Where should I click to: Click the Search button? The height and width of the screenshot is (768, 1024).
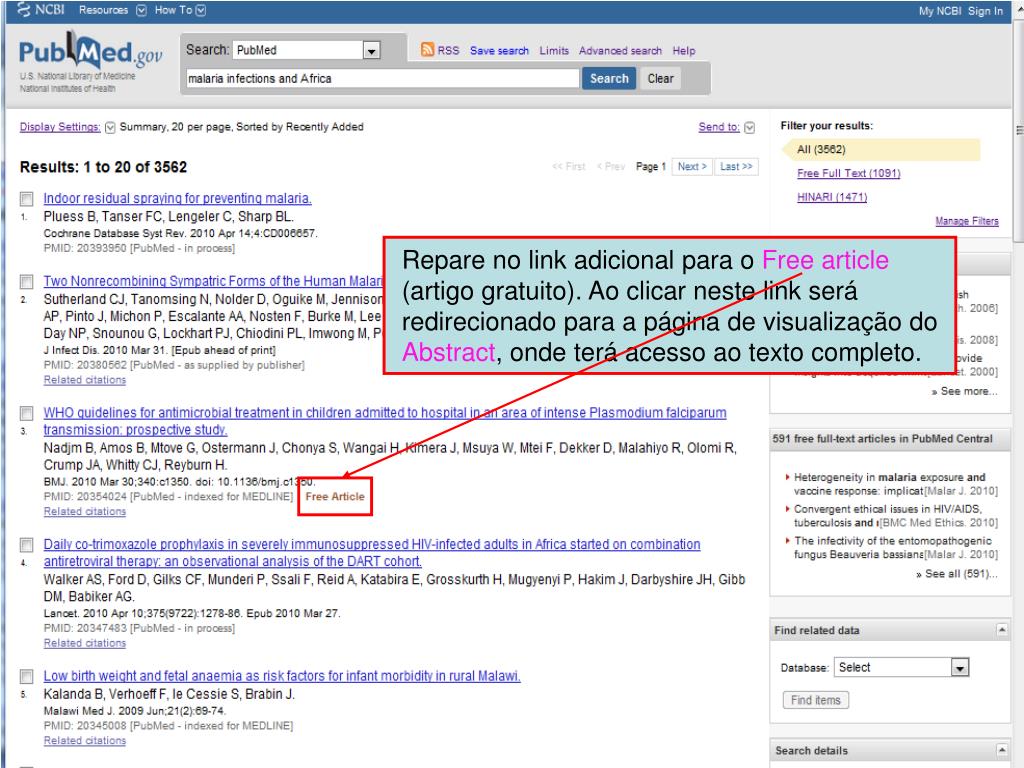pyautogui.click(x=609, y=78)
